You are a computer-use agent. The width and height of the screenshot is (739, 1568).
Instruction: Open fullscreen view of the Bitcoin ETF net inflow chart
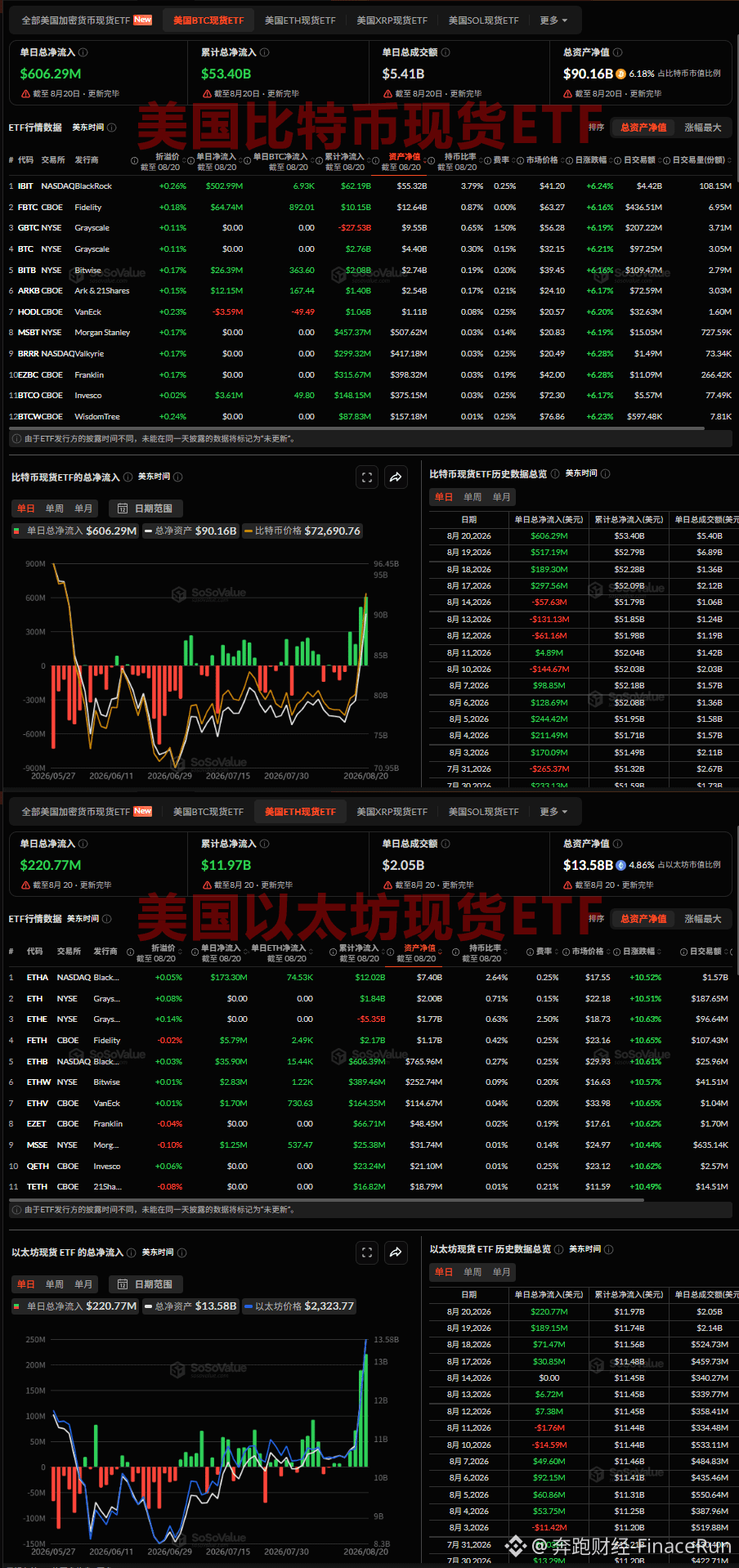tap(367, 477)
